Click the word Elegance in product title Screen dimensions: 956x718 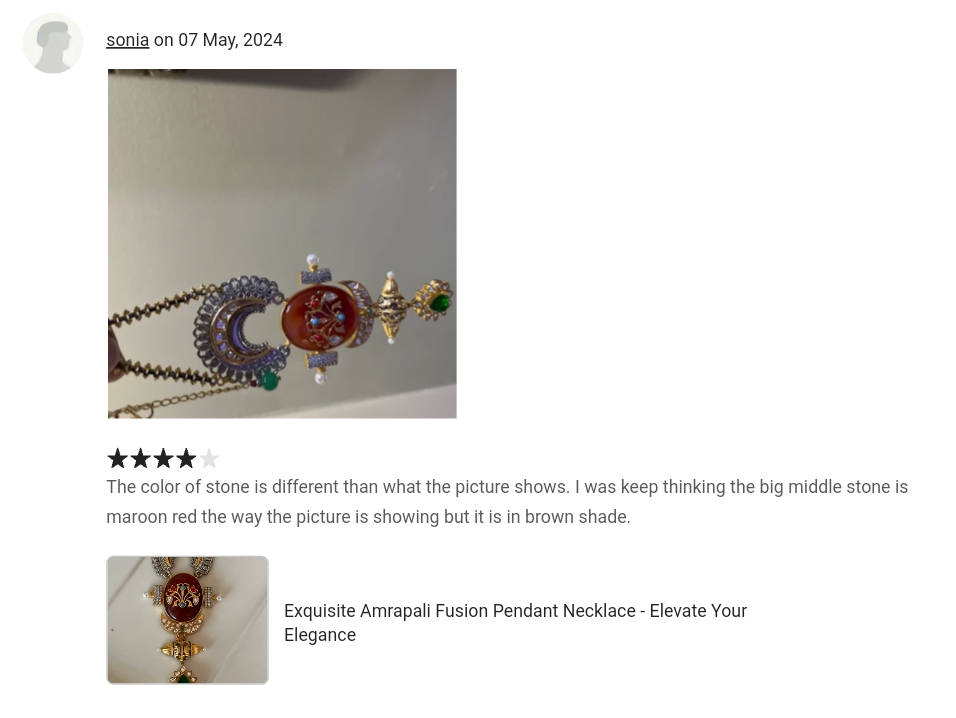320,635
